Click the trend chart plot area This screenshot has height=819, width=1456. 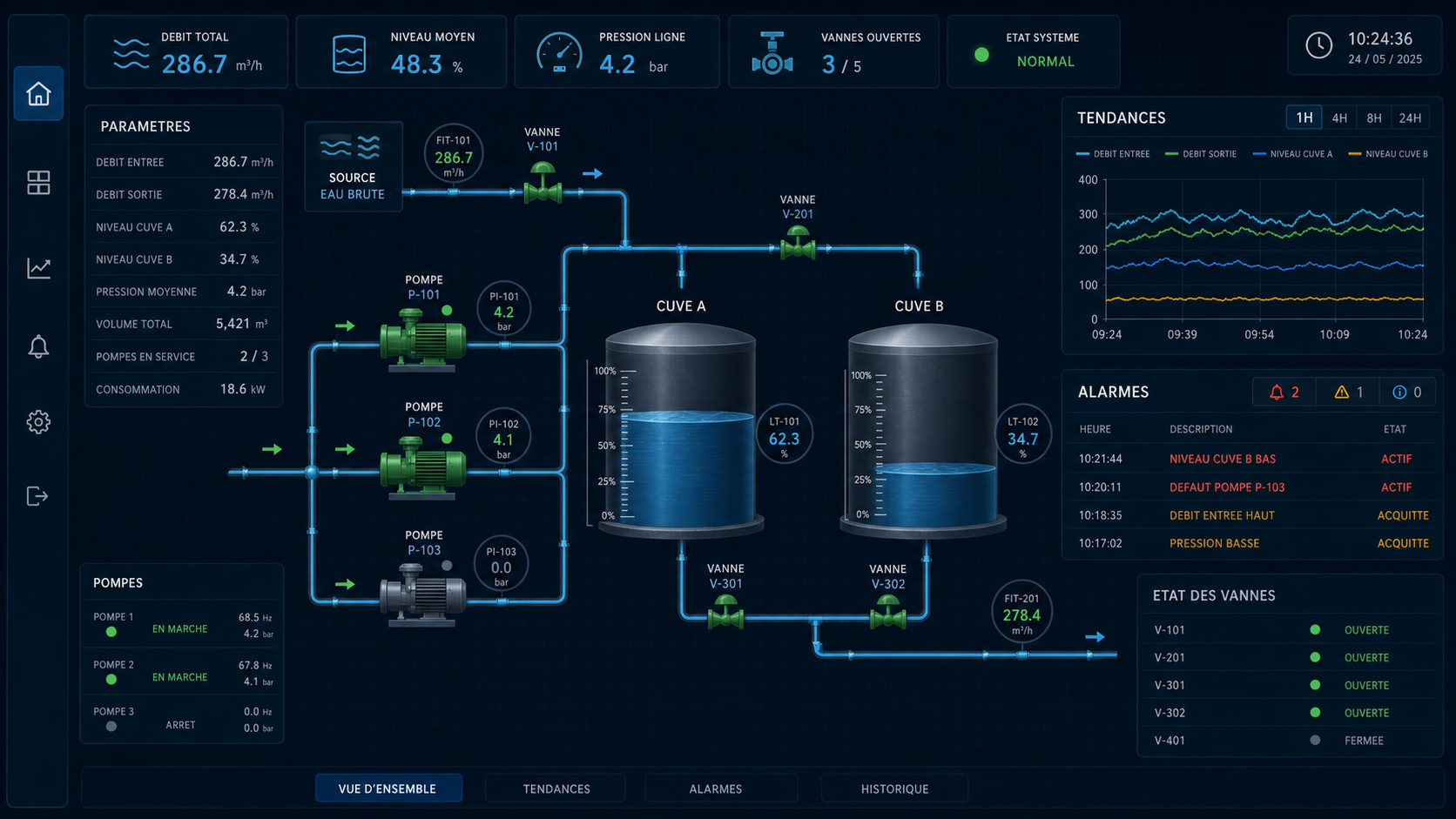[x=1264, y=249]
